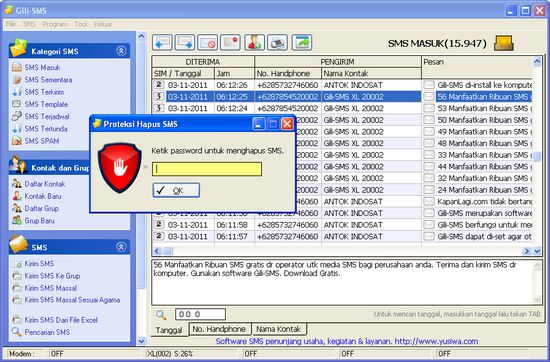Open the Program menu
The image size is (550, 362).
55,24
